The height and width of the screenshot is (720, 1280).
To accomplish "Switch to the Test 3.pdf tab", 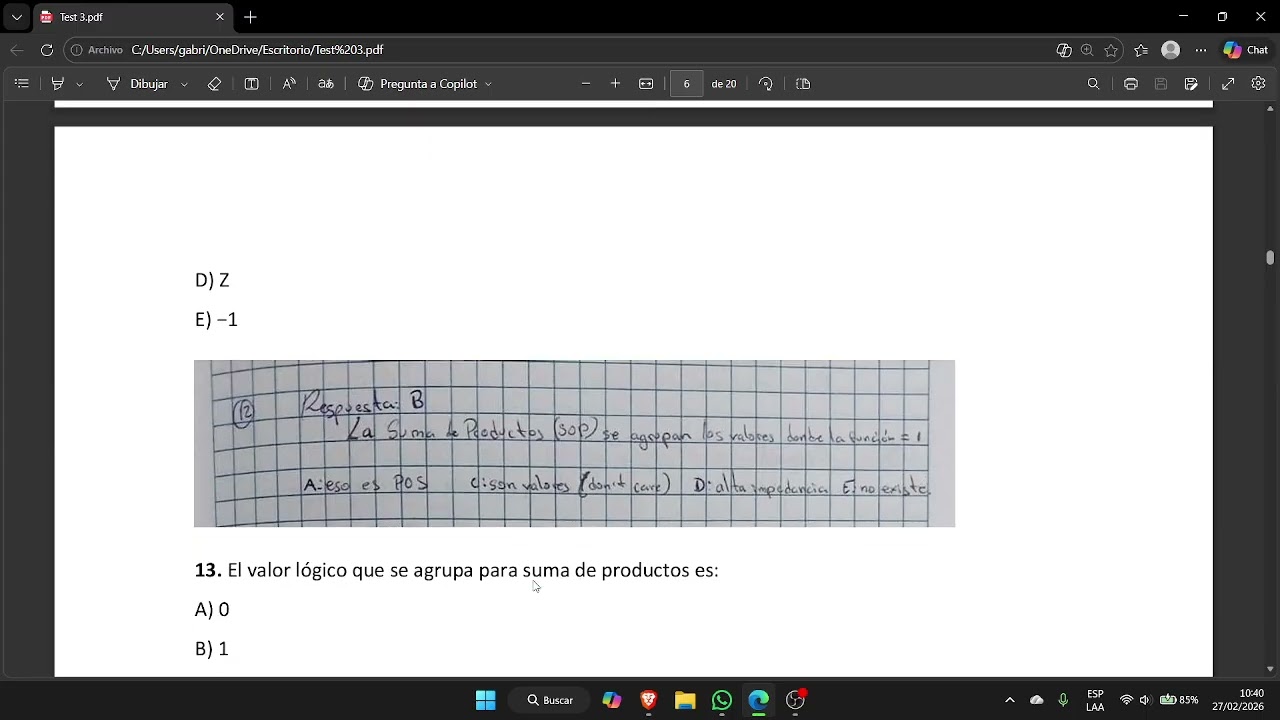I will click(x=132, y=17).
